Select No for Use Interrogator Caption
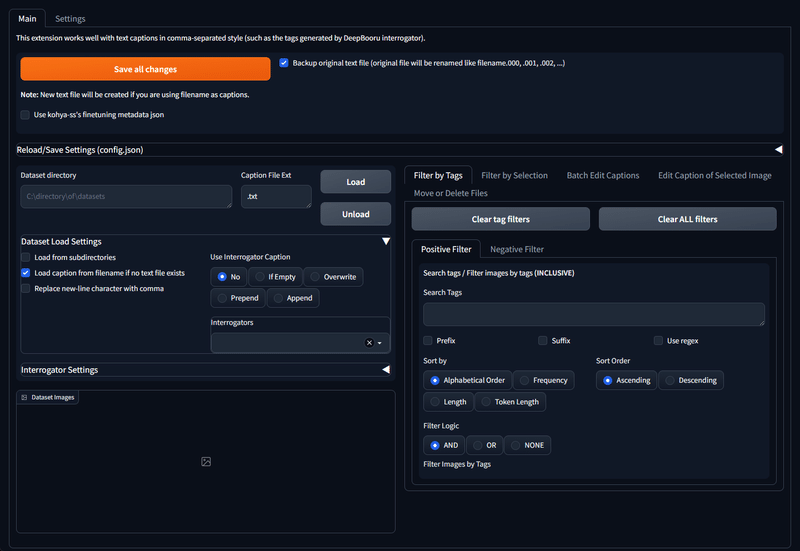 pyautogui.click(x=229, y=277)
